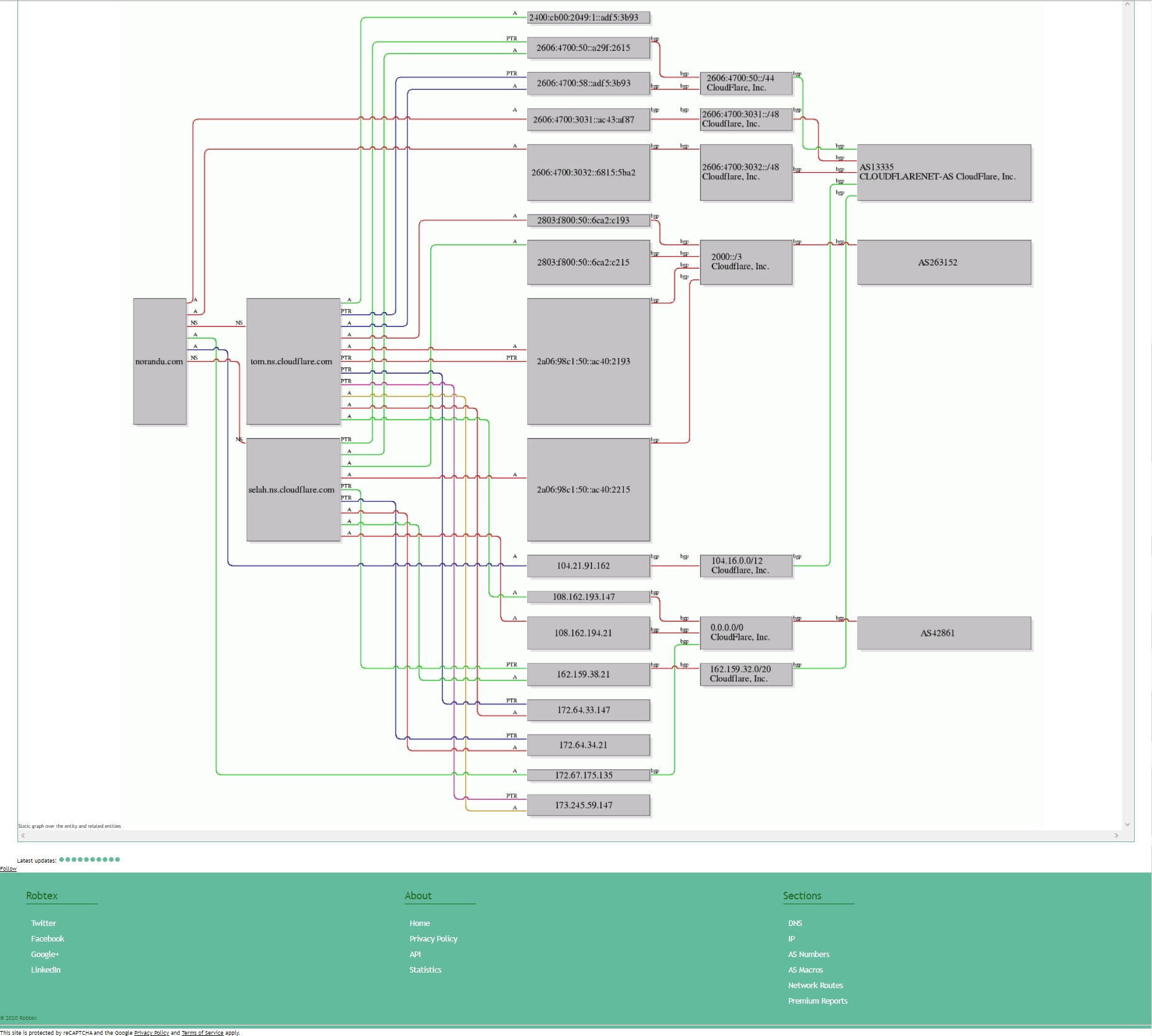This screenshot has height=1036, width=1152.
Task: Click the 2a06:98c1:50::ac40:2215 node
Action: click(x=589, y=490)
